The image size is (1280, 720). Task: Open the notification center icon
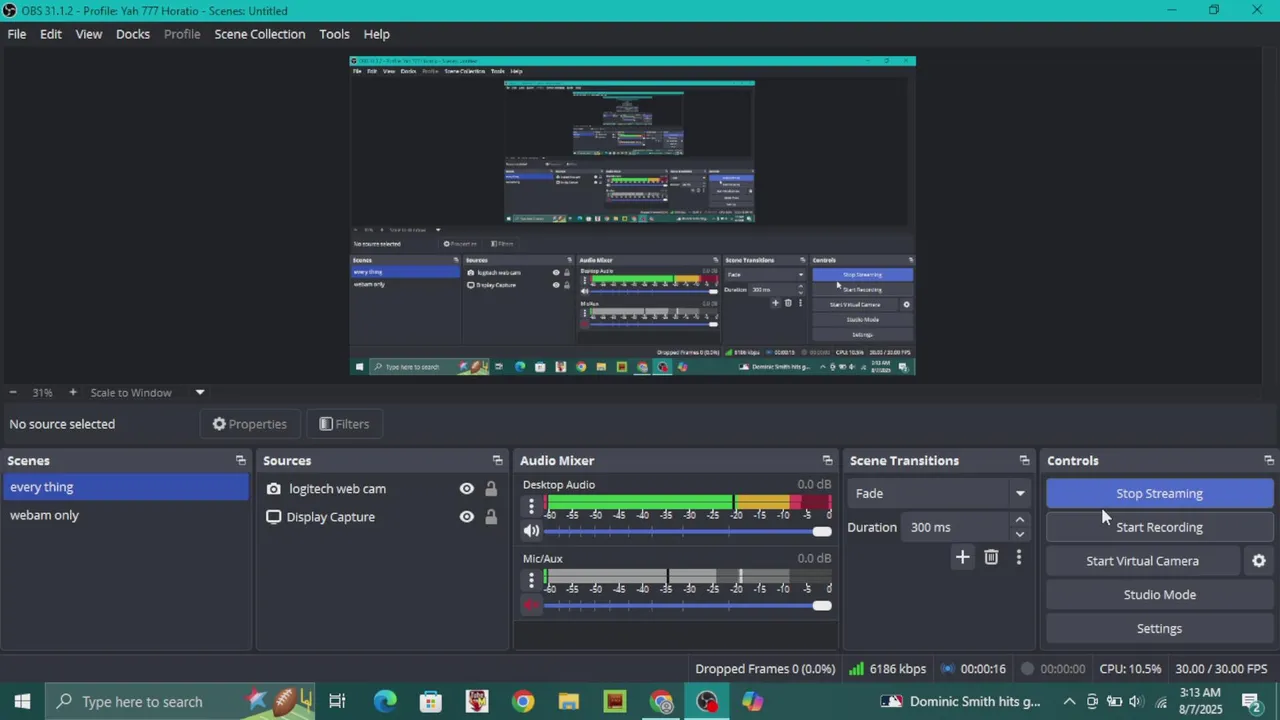[x=1250, y=702]
